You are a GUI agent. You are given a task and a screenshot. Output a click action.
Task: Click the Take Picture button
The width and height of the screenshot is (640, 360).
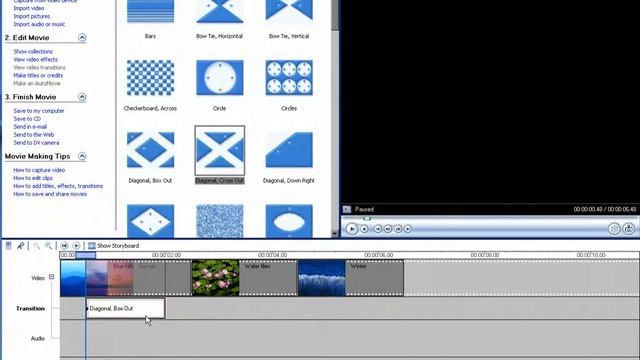(x=629, y=229)
